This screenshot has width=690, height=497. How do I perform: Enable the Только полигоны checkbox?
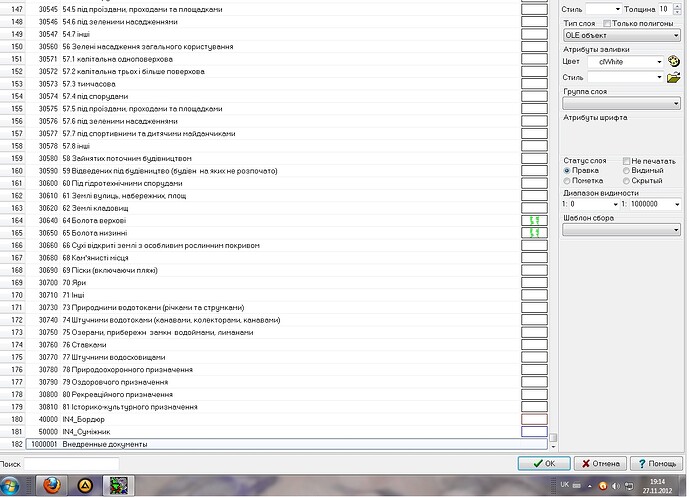coord(607,23)
